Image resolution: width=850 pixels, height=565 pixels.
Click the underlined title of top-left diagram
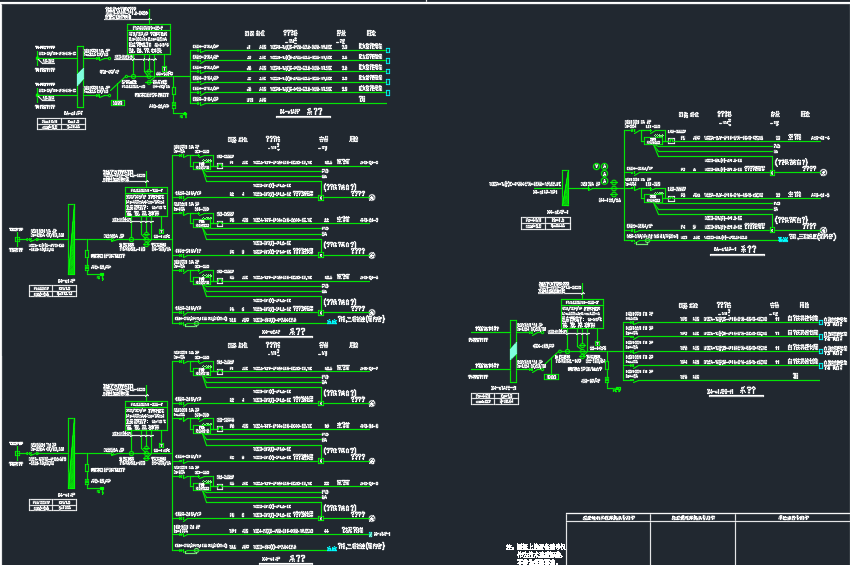(290, 114)
